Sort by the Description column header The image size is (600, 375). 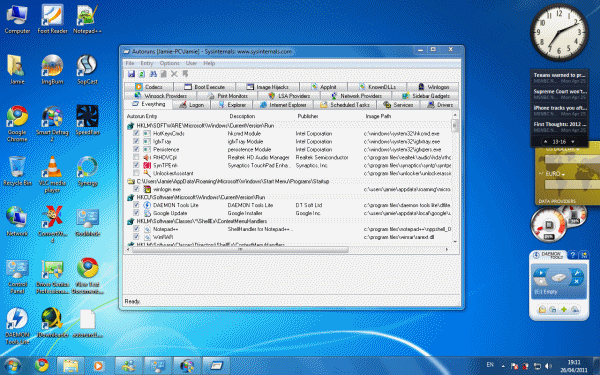point(242,116)
